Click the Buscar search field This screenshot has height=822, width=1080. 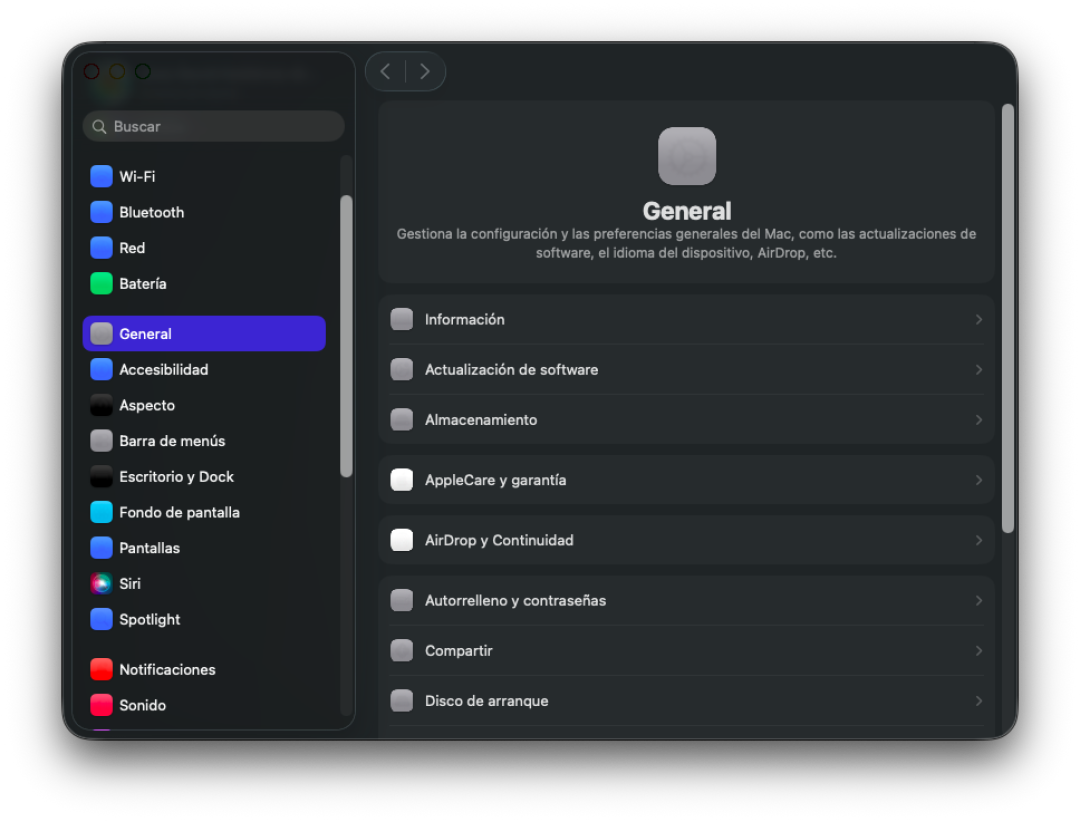click(x=214, y=127)
